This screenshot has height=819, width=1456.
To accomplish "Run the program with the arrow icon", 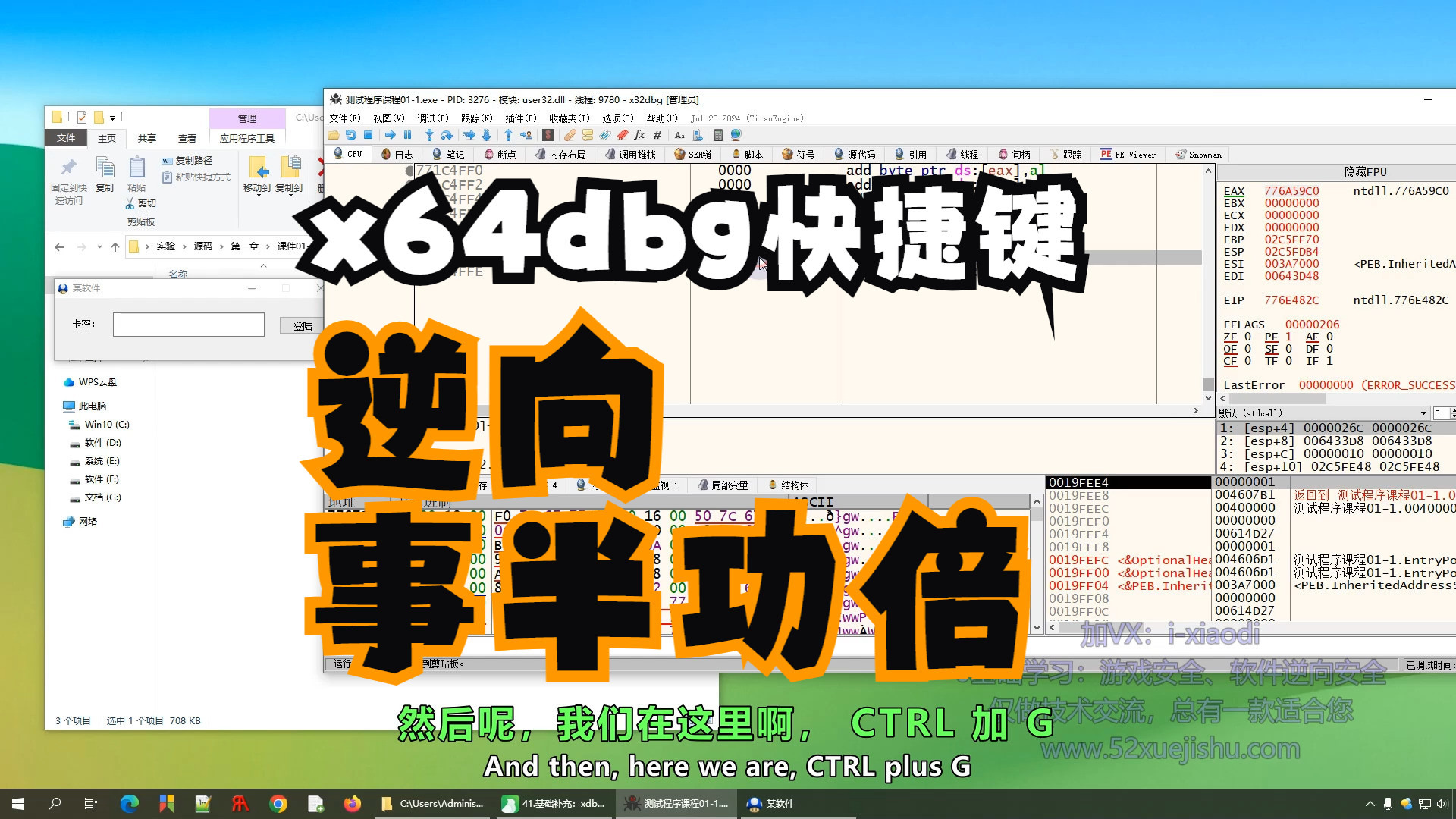I will click(390, 135).
